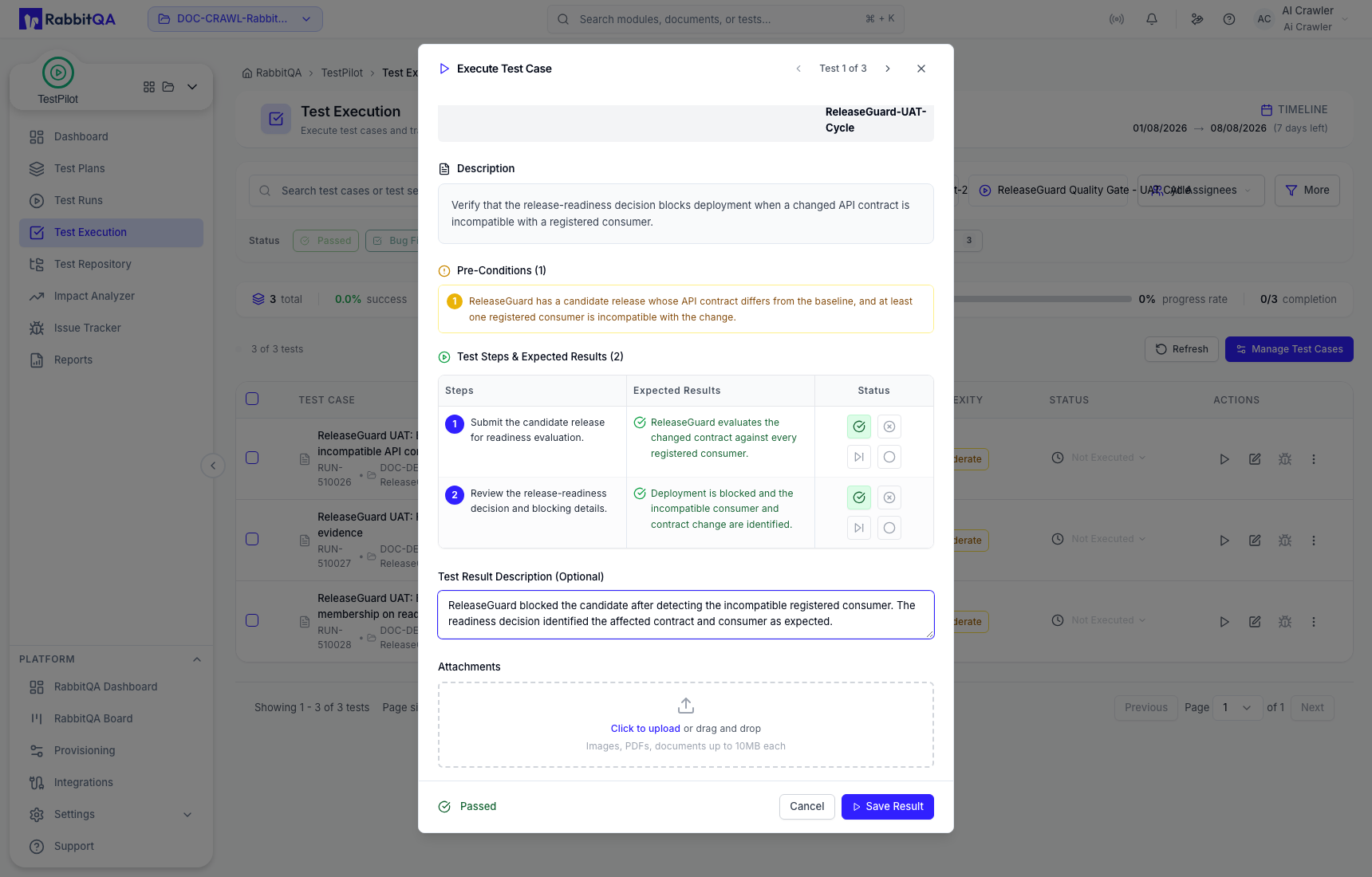Open RabbitQA Board
This screenshot has width=1372, height=877.
point(111,719)
